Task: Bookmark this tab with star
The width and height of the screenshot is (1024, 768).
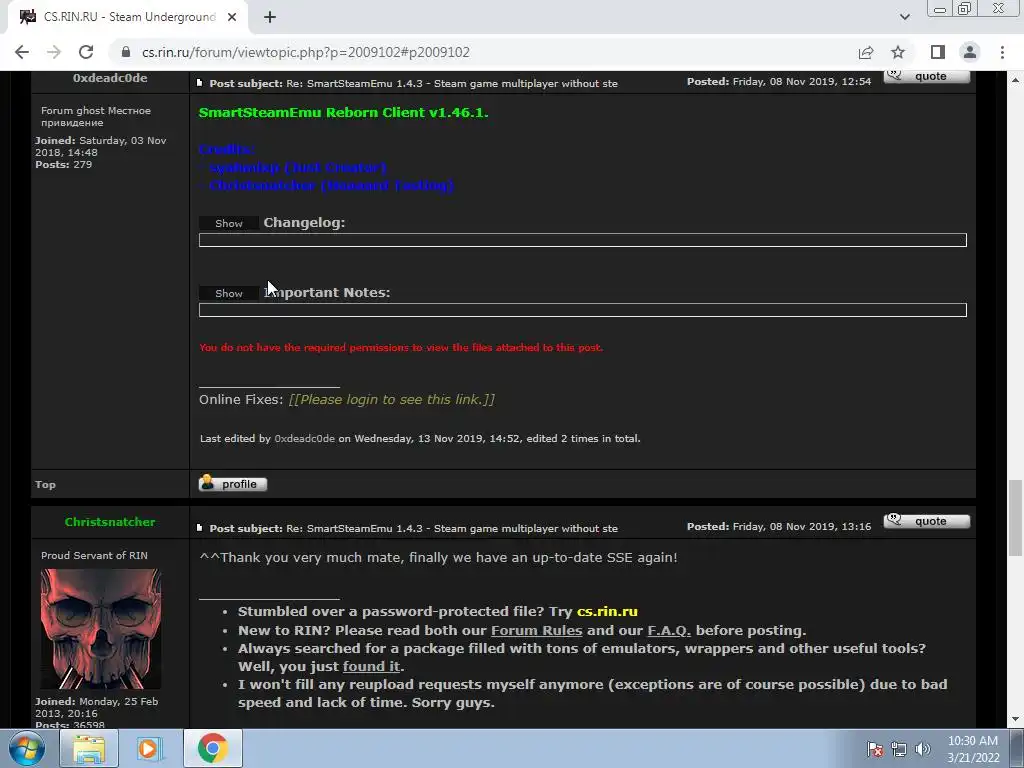Action: click(x=898, y=52)
